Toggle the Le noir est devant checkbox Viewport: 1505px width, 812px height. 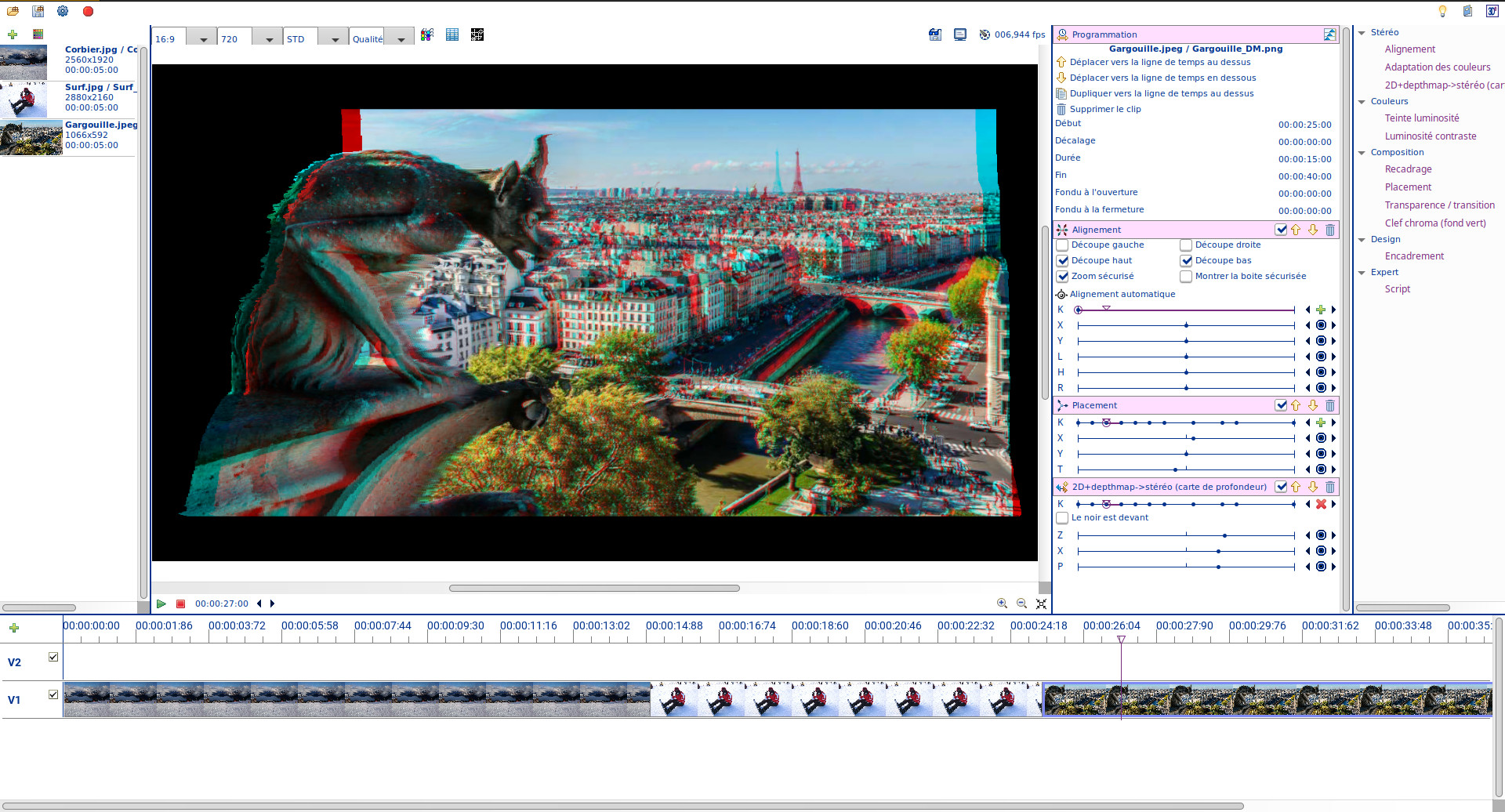(x=1063, y=518)
